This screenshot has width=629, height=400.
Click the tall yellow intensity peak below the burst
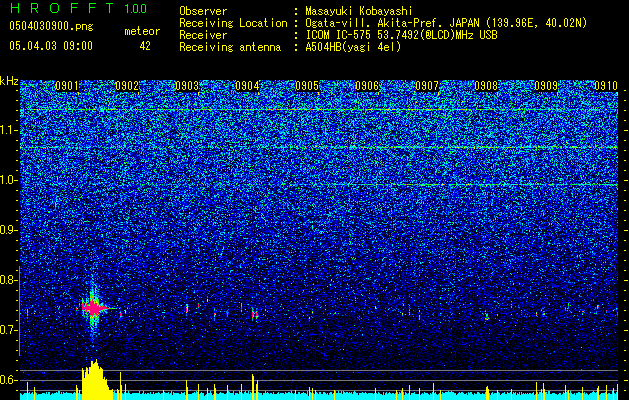[95, 380]
